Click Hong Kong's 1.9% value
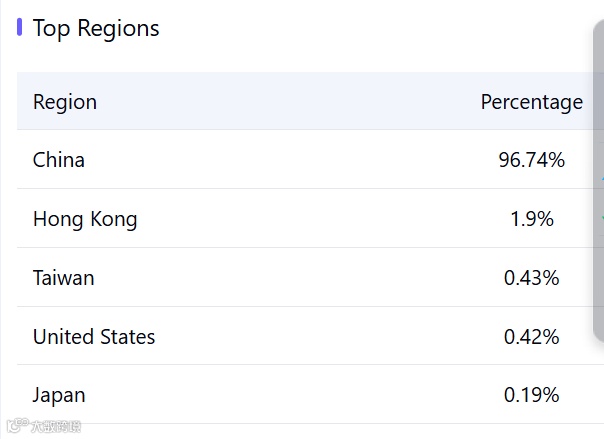The image size is (604, 439). pos(532,219)
